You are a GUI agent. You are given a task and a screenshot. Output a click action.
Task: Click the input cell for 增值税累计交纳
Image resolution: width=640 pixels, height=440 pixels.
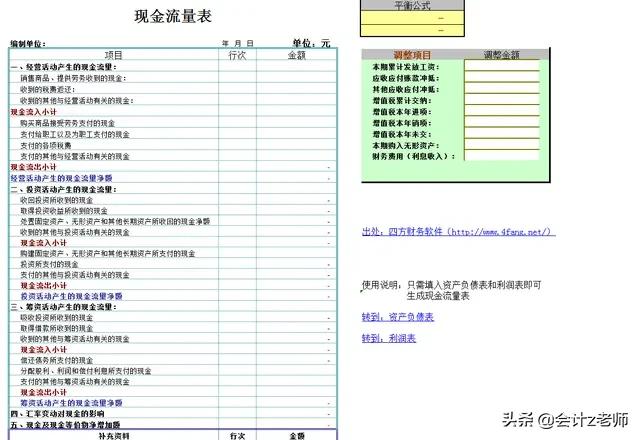[502, 100]
